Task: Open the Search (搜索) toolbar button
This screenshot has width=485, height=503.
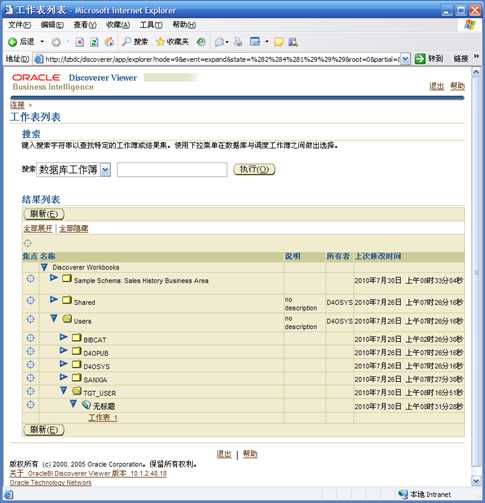Action: click(x=135, y=42)
